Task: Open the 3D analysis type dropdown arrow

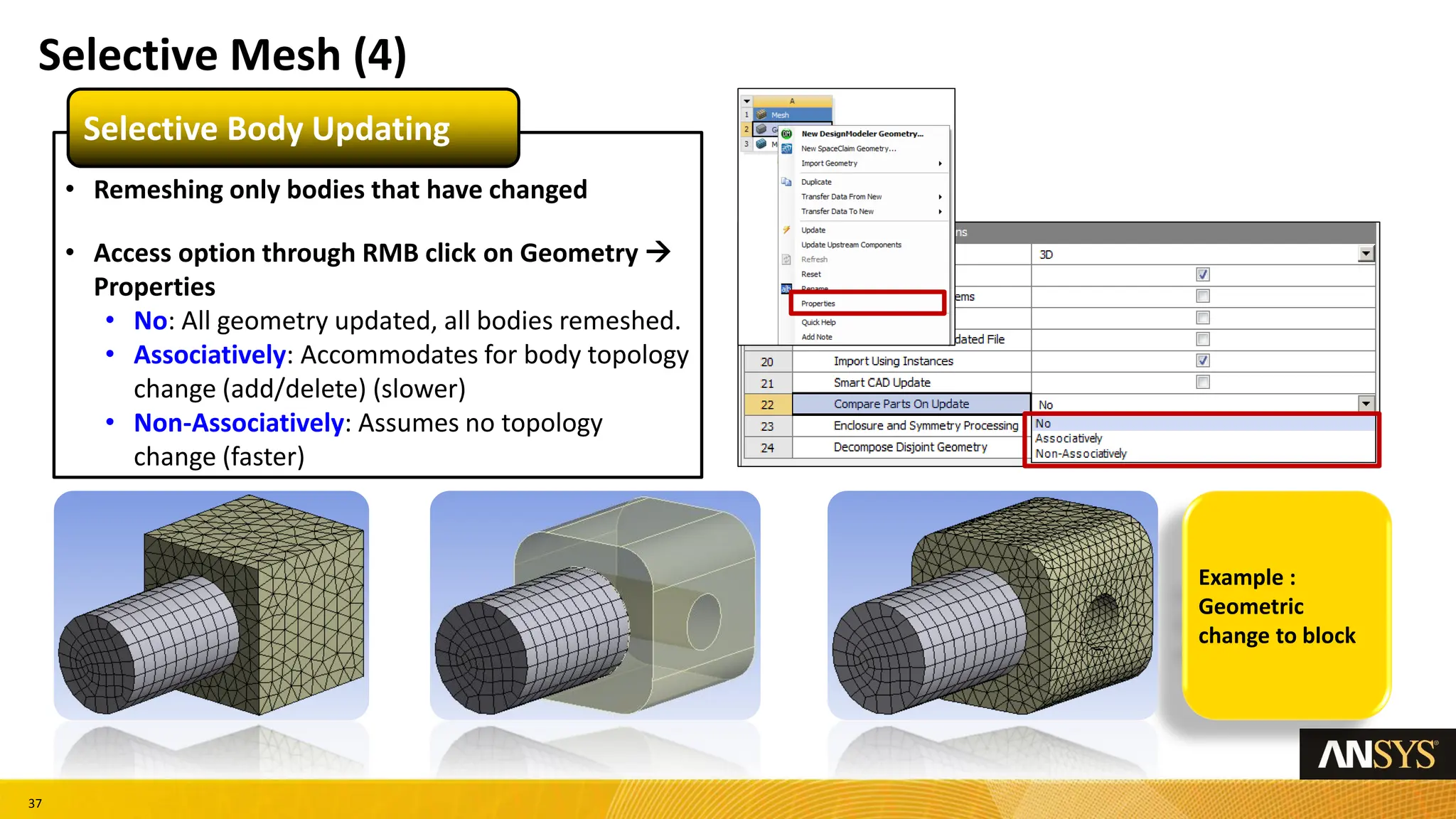Action: [1365, 254]
